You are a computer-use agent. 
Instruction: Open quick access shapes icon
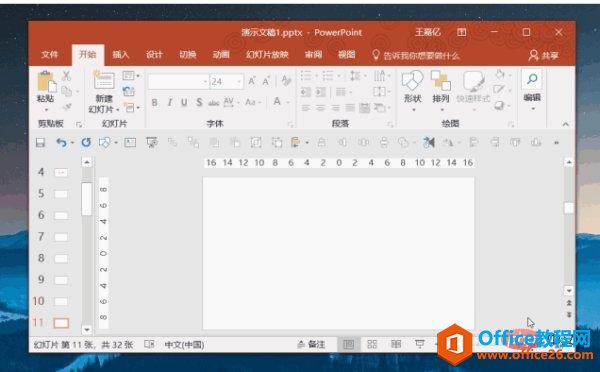[x=105, y=143]
